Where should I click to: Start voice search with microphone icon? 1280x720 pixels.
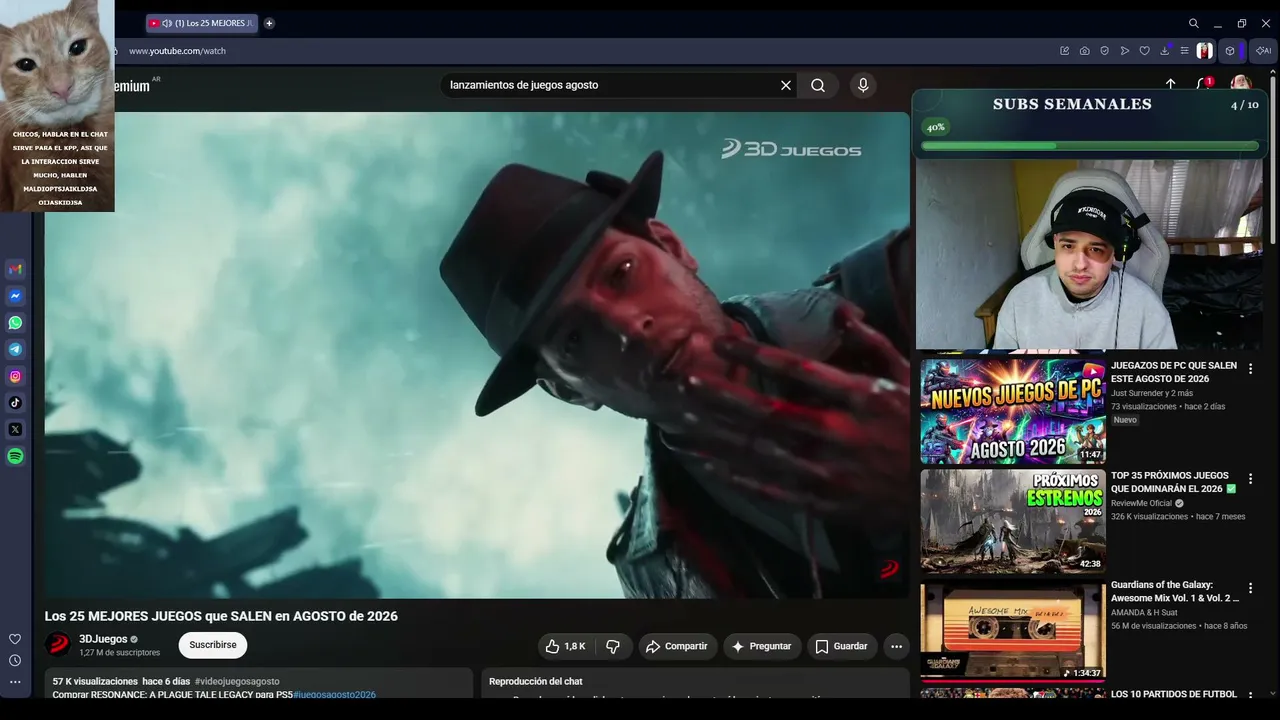pyautogui.click(x=863, y=85)
